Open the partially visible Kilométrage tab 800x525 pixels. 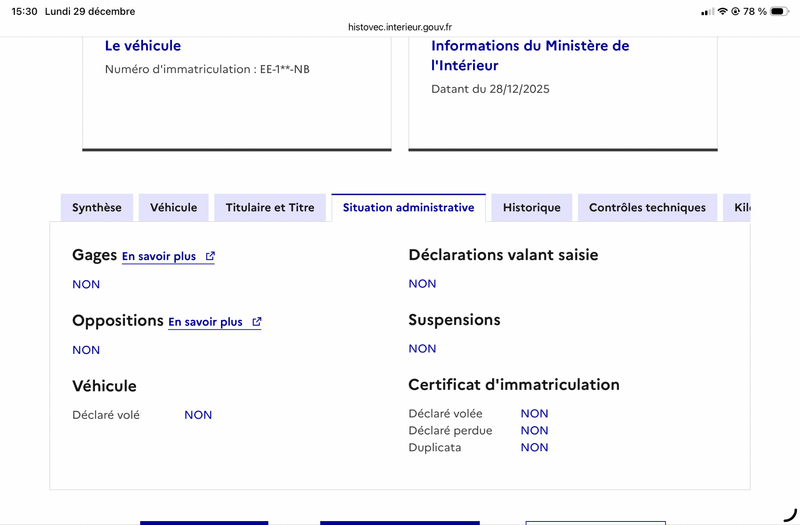740,208
